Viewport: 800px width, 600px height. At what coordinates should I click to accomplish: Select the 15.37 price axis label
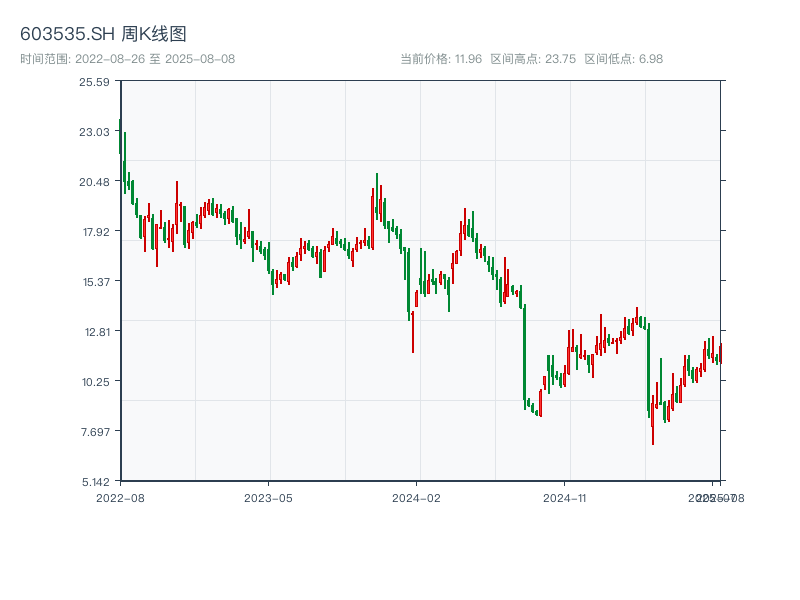coord(95,281)
